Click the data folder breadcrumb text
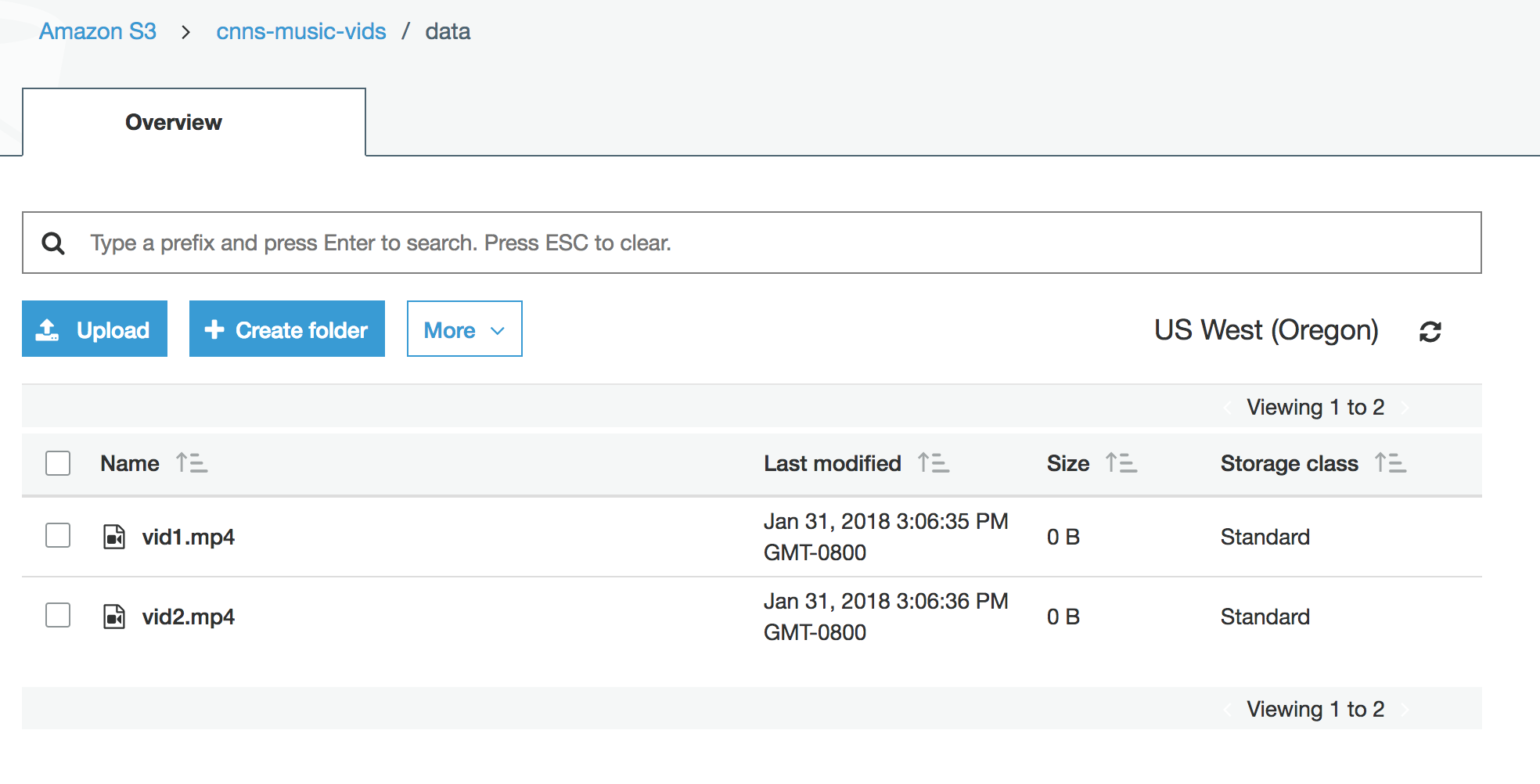Screen dimensions: 1540x784 point(448,31)
